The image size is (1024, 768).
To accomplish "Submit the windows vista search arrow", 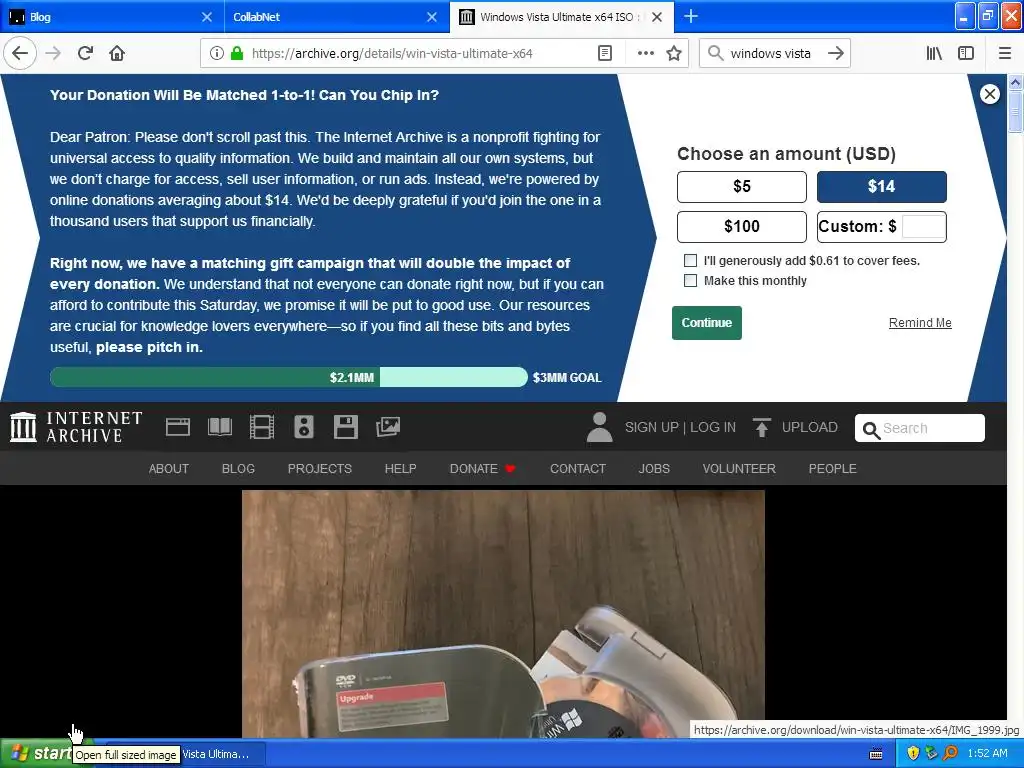I will click(x=835, y=53).
